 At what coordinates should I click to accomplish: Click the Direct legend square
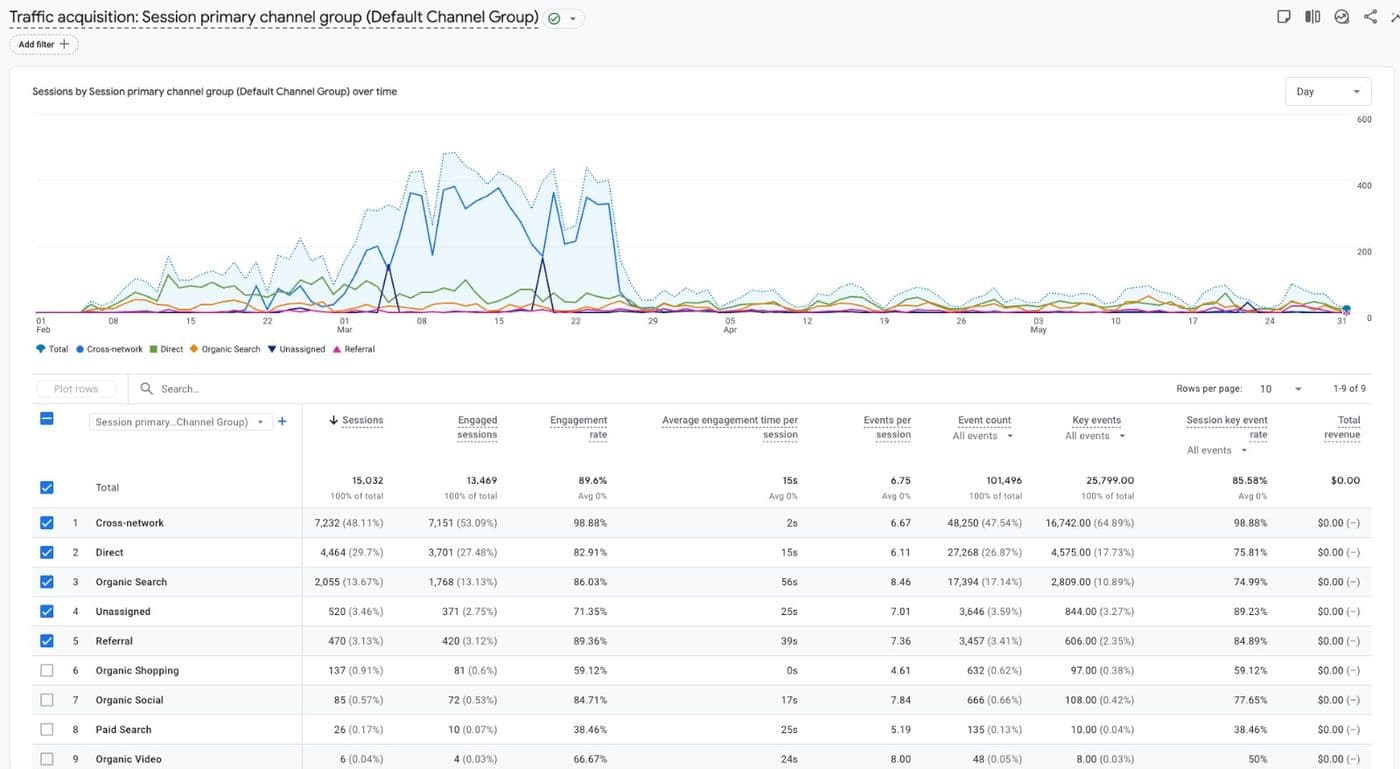tap(153, 349)
